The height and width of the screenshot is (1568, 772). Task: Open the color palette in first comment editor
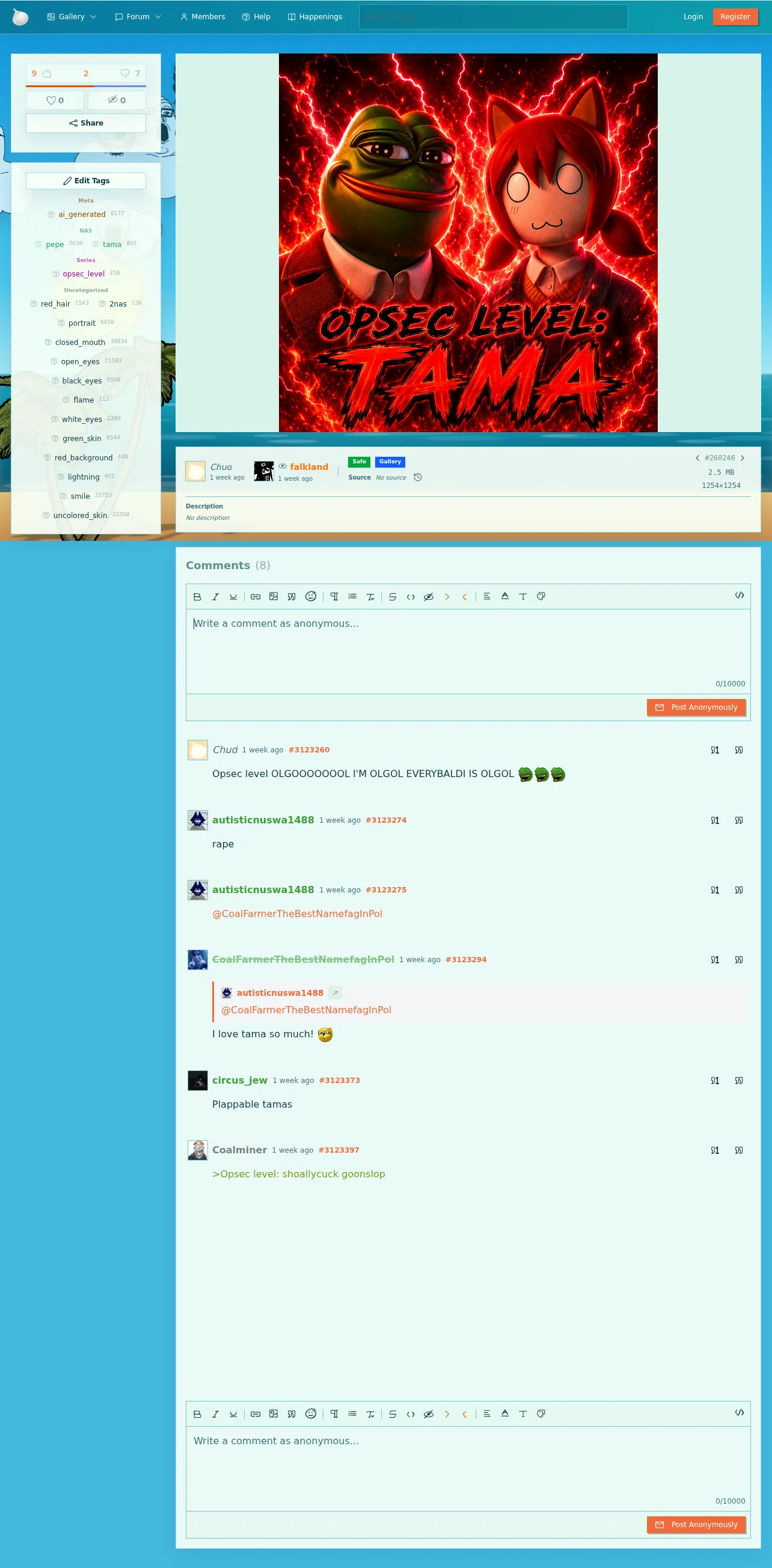click(541, 597)
